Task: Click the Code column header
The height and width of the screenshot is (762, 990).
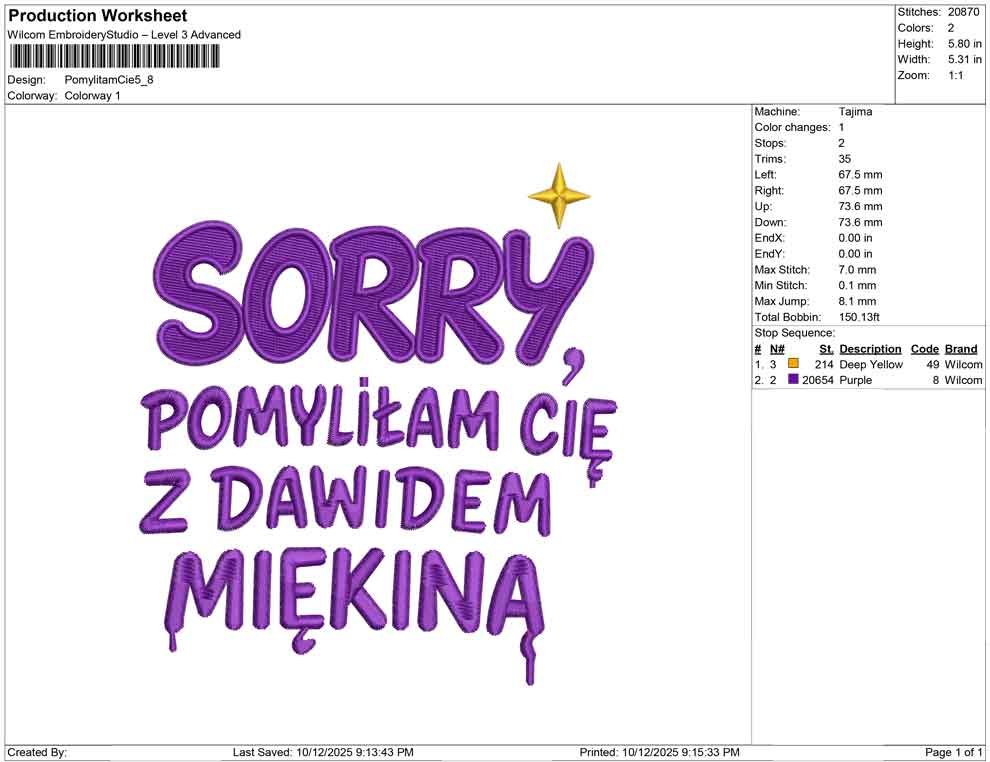Action: (924, 348)
